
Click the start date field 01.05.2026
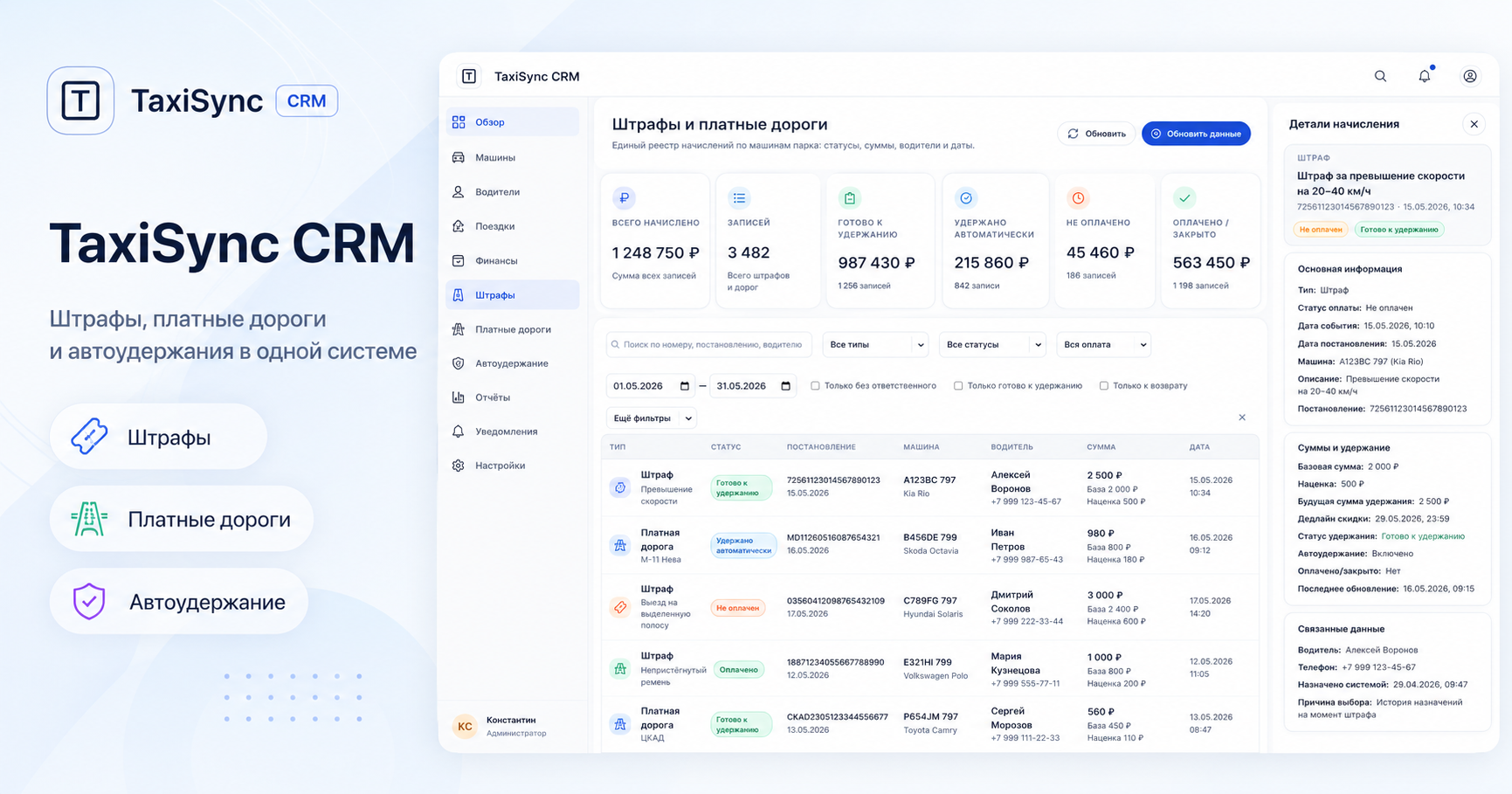point(650,386)
